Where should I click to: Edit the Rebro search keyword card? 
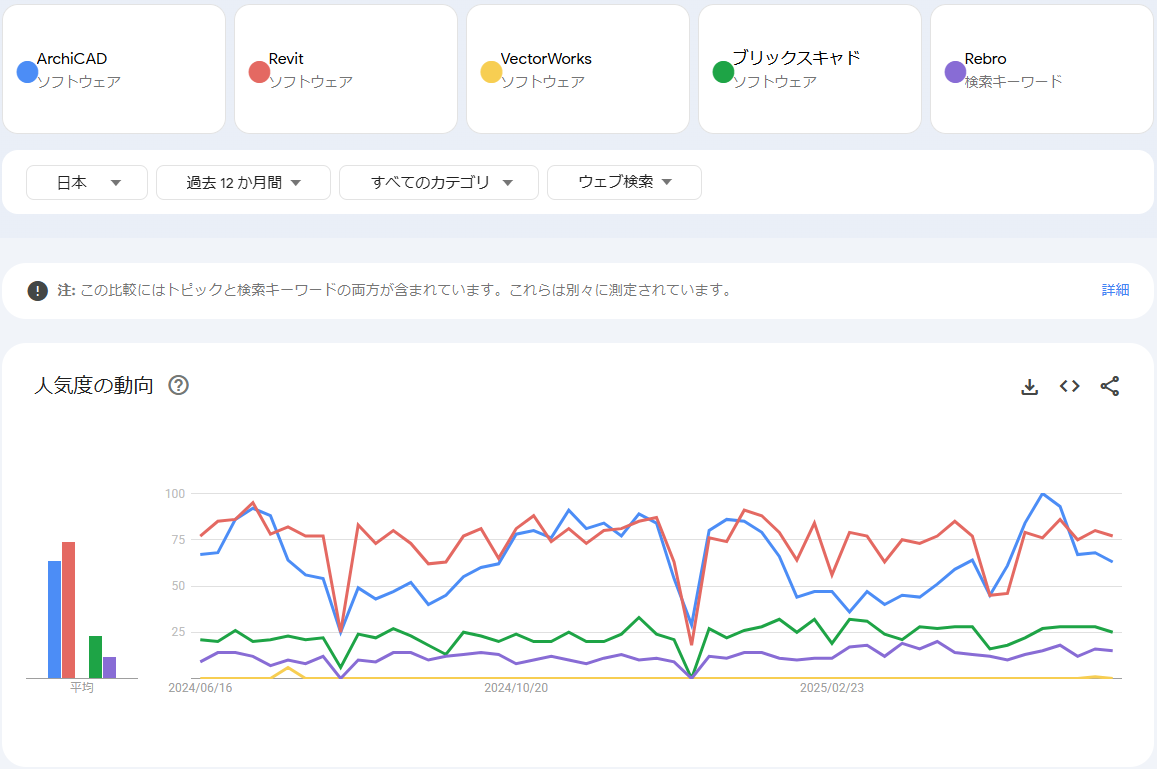point(1041,69)
